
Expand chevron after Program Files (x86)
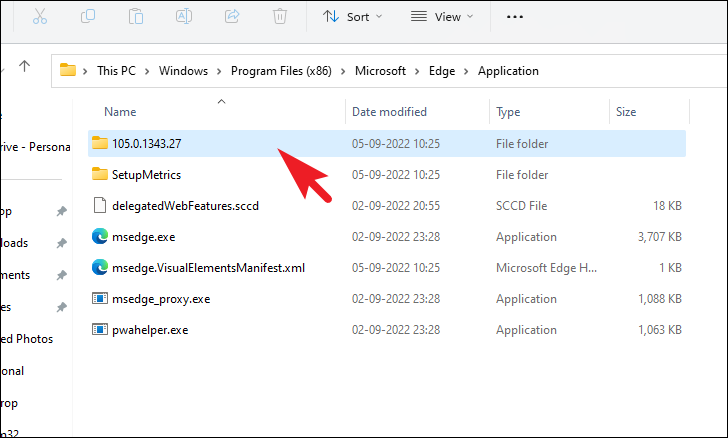343,71
